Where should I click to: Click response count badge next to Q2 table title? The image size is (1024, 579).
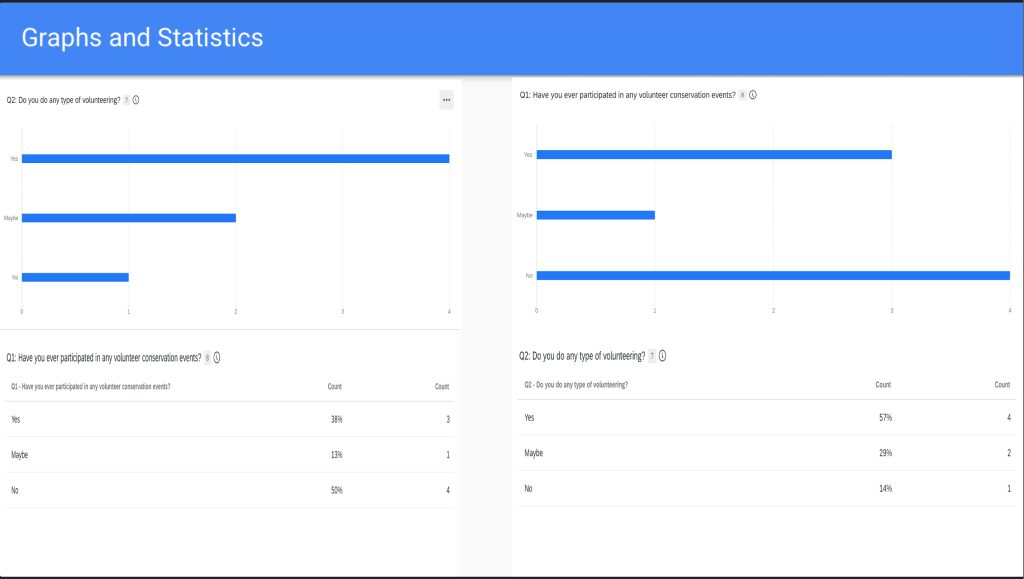[652, 355]
